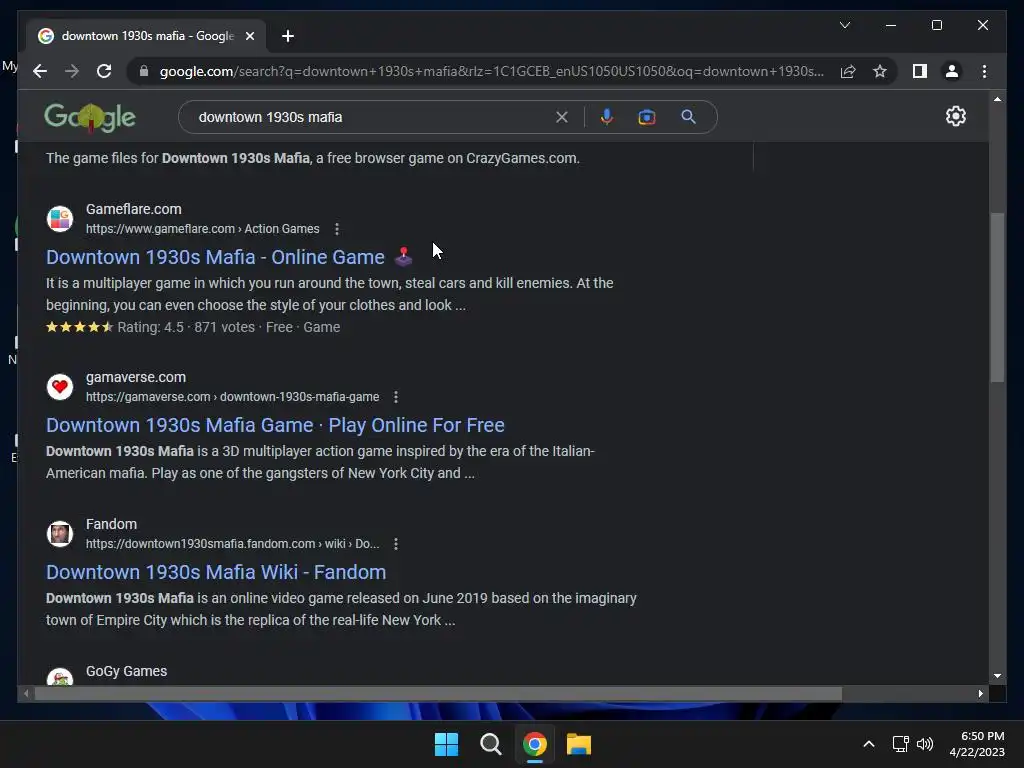Open the "About this result" menu for Fandom
1024x768 pixels.
(x=396, y=543)
